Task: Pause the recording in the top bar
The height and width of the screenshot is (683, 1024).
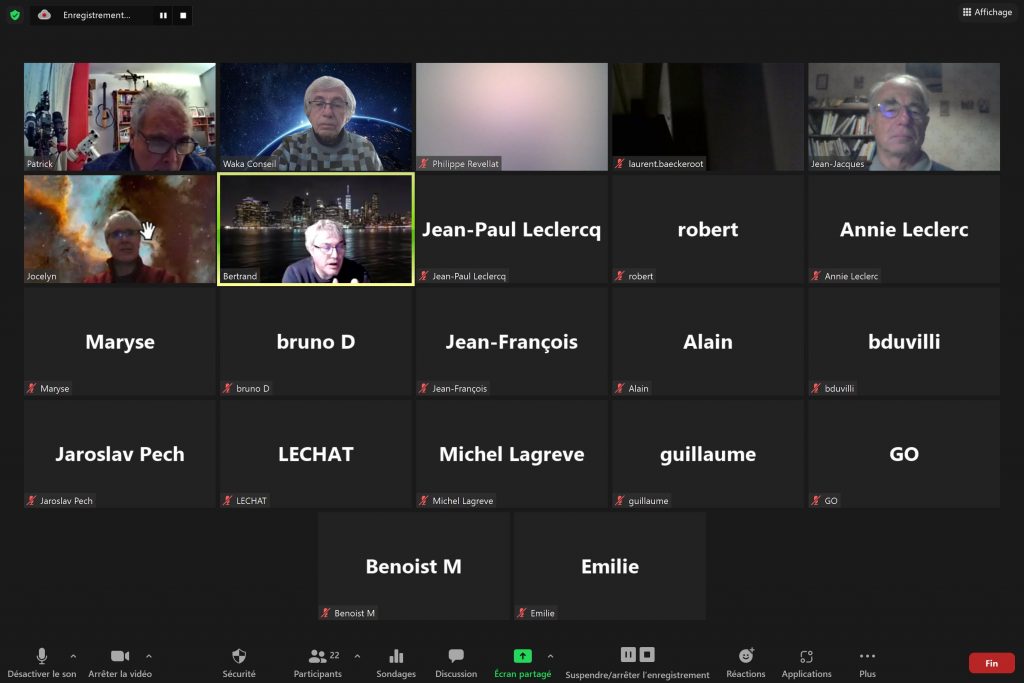Action: pos(163,15)
